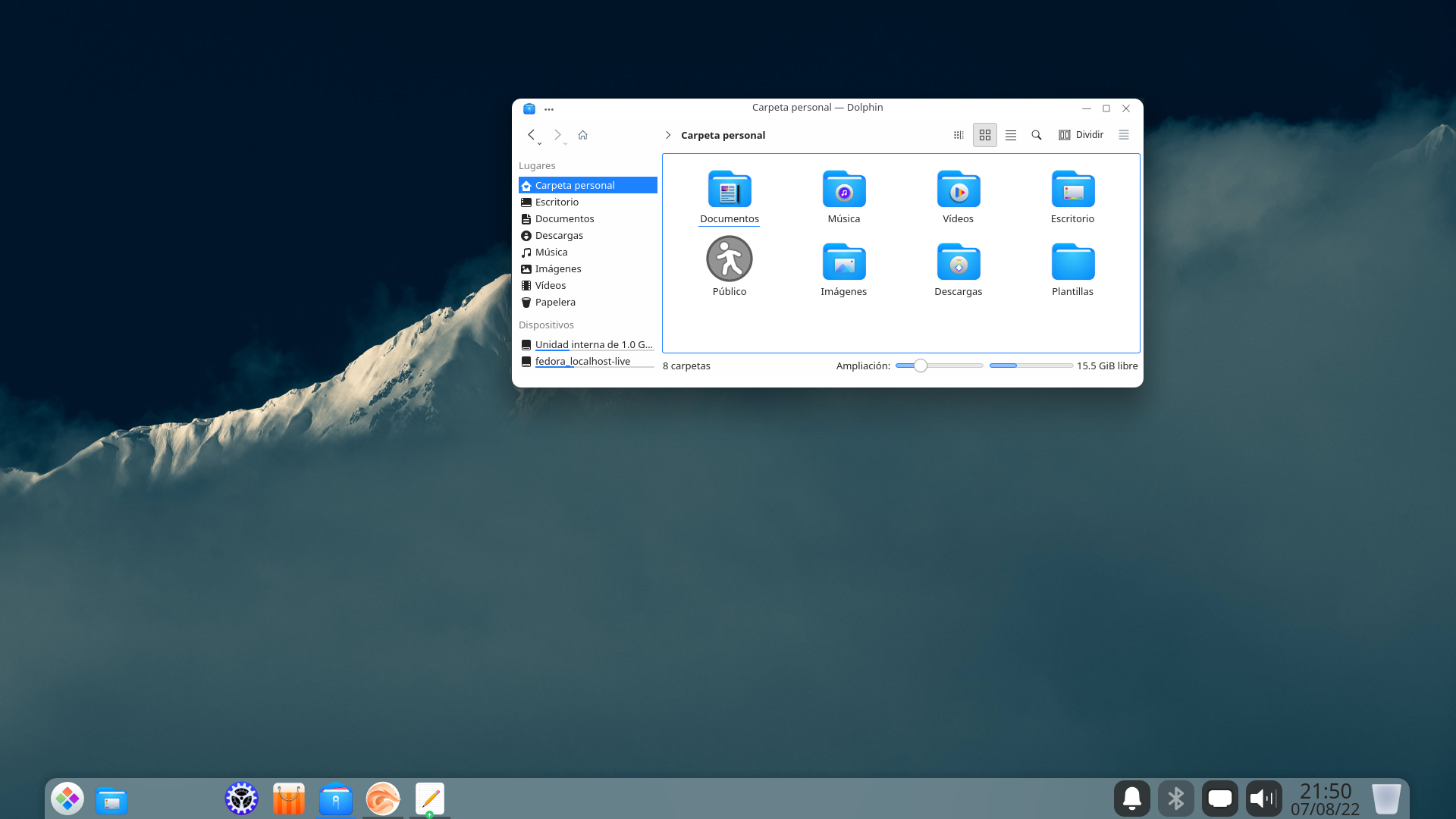Activate split view with the Dividir button

pyautogui.click(x=1081, y=135)
